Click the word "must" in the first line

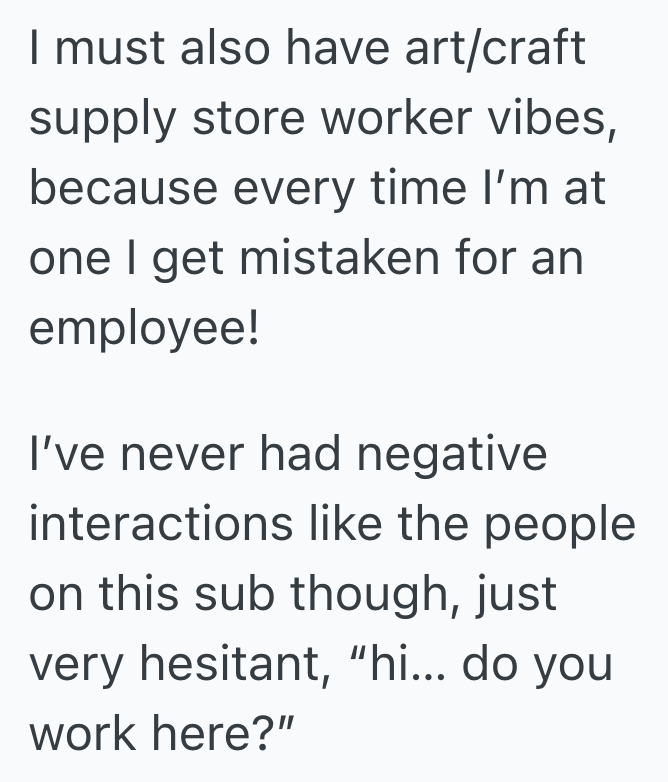105,50
